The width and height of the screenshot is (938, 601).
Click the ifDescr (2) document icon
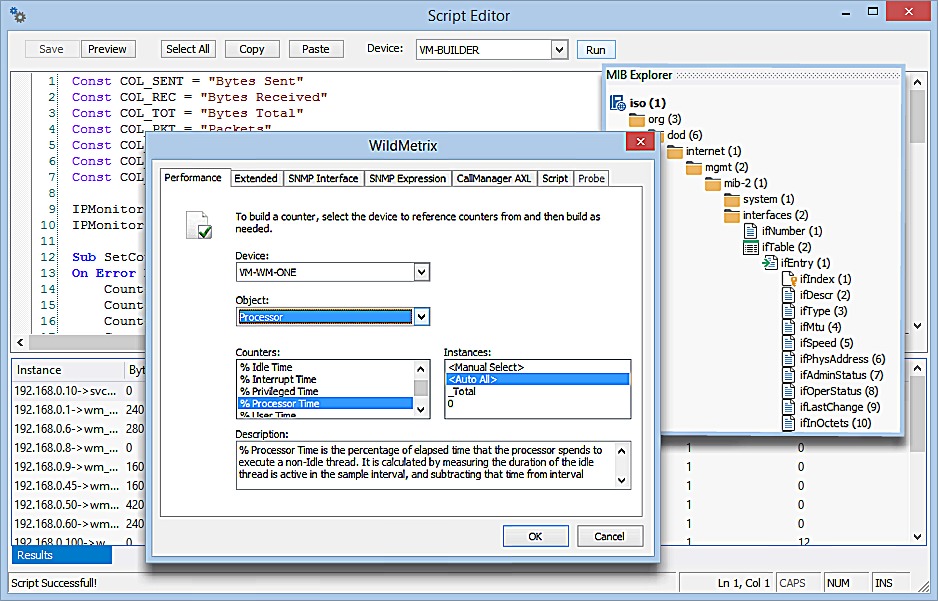pyautogui.click(x=789, y=295)
